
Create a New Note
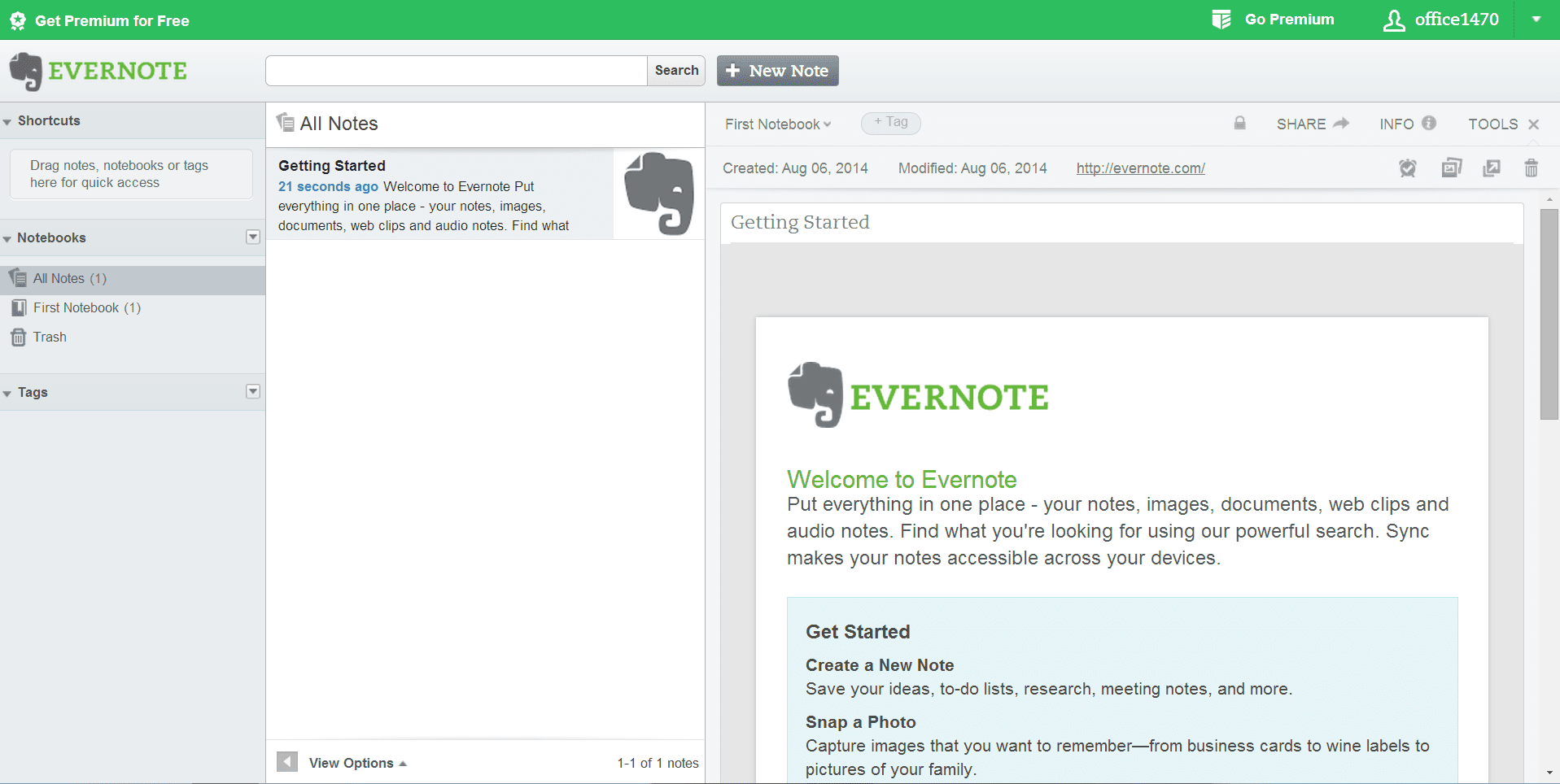point(777,71)
